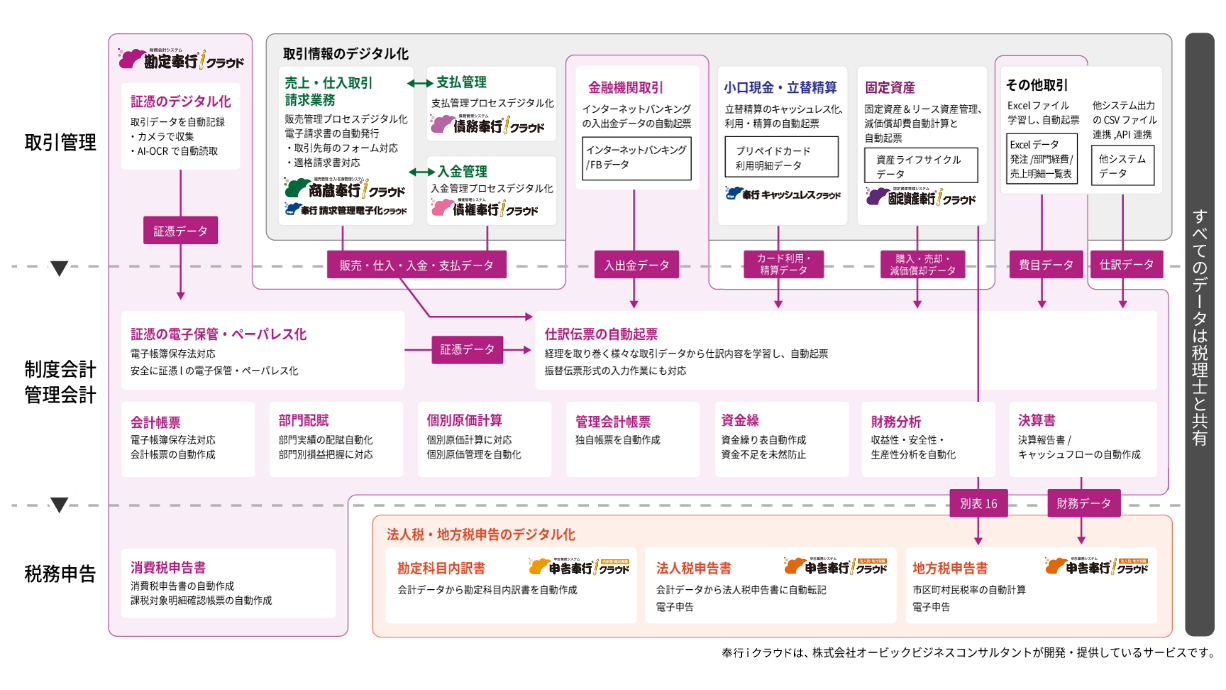Click the 金融機関取引 heading
Image resolution: width=1226 pixels, height=690 pixels.
625,87
